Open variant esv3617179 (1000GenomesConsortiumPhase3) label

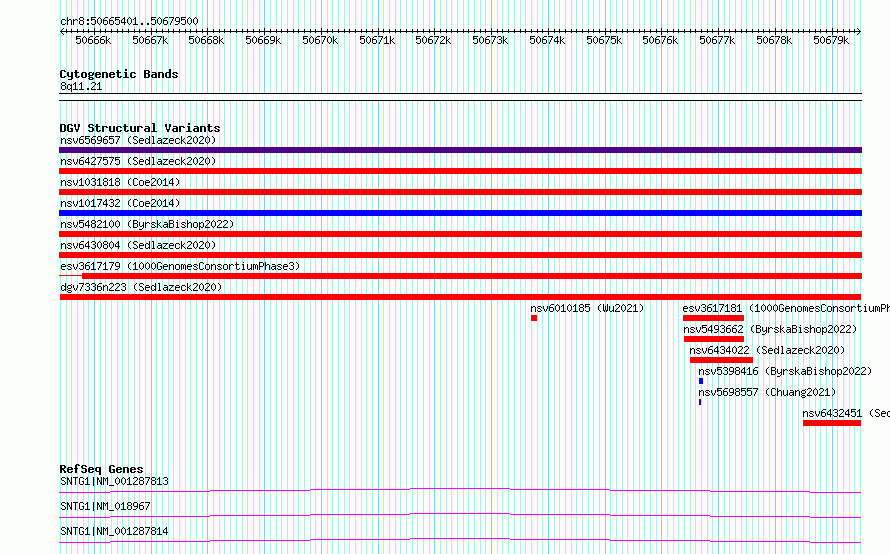180,266
